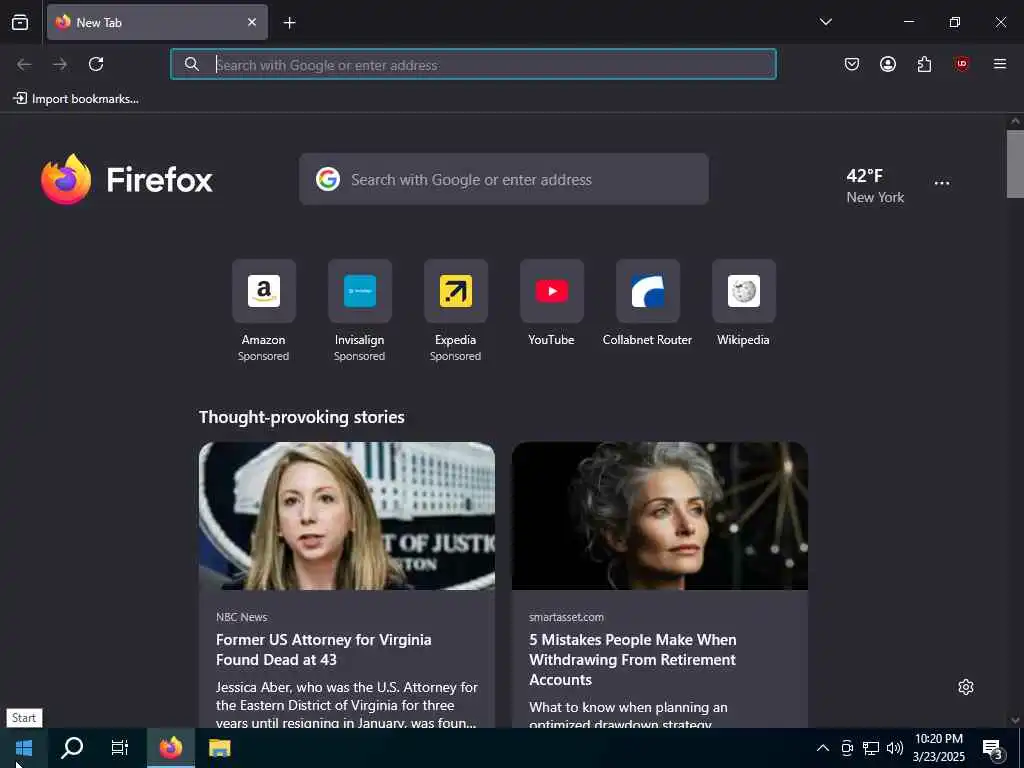Click Import bookmarks… in bookmarks toolbar
Image resolution: width=1024 pixels, height=768 pixels.
[x=76, y=99]
